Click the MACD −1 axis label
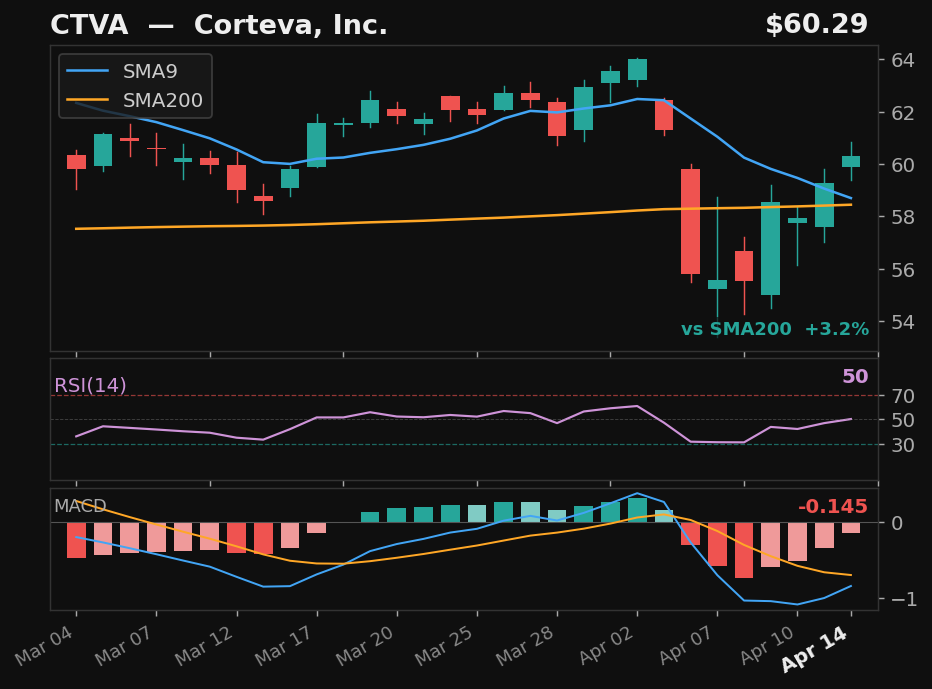 902,599
